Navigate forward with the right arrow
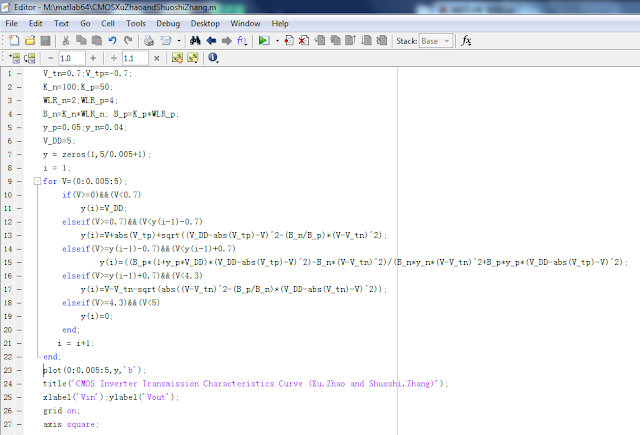Screen dimensions: 640x435 coord(227,40)
